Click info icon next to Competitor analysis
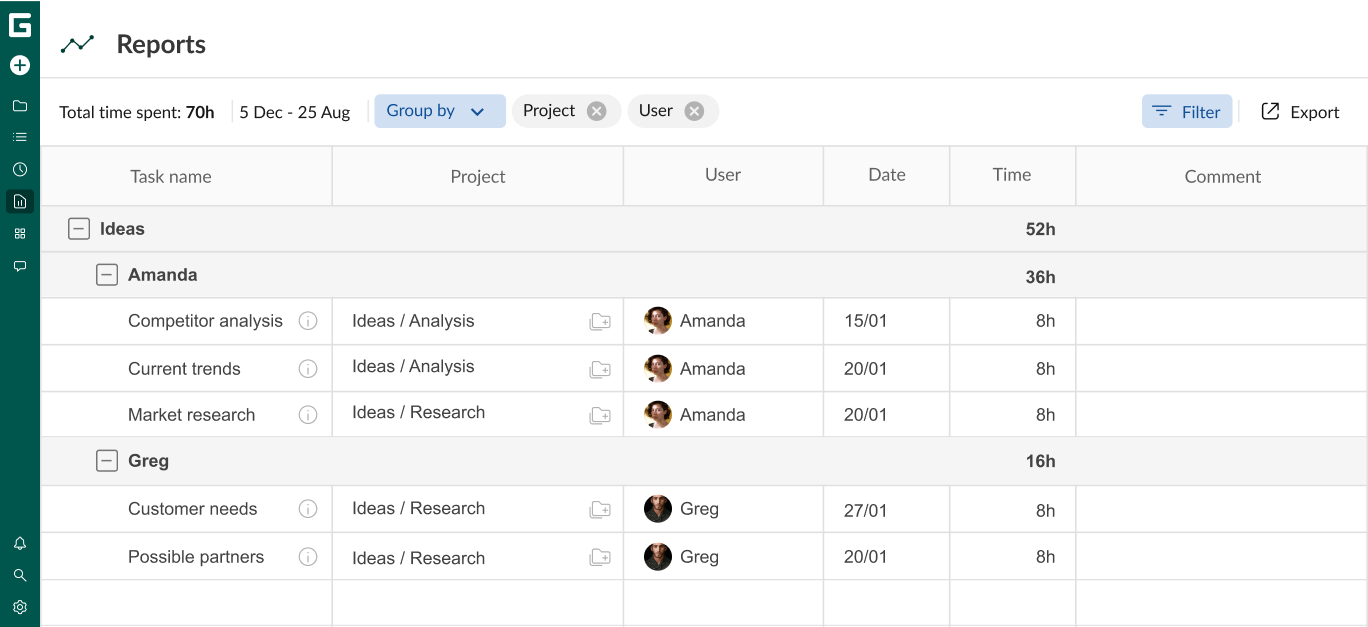Viewport: 1368px width, 627px height. pyautogui.click(x=308, y=321)
